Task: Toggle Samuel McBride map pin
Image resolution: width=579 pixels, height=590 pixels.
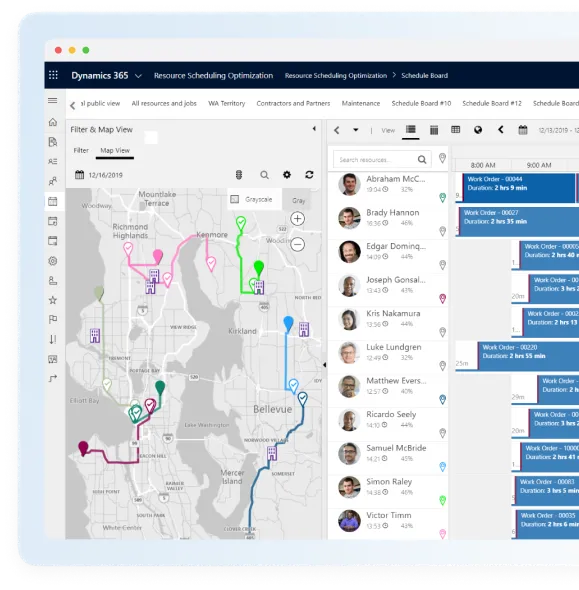Action: tap(442, 467)
